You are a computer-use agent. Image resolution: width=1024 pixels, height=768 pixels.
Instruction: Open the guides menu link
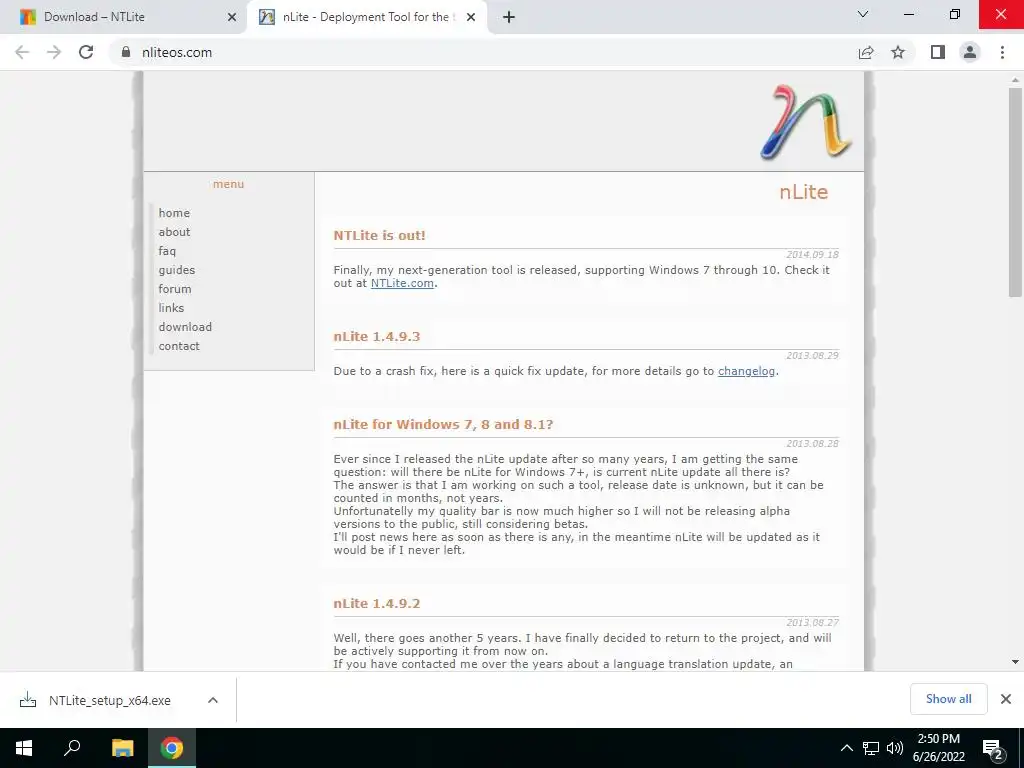coord(176,270)
